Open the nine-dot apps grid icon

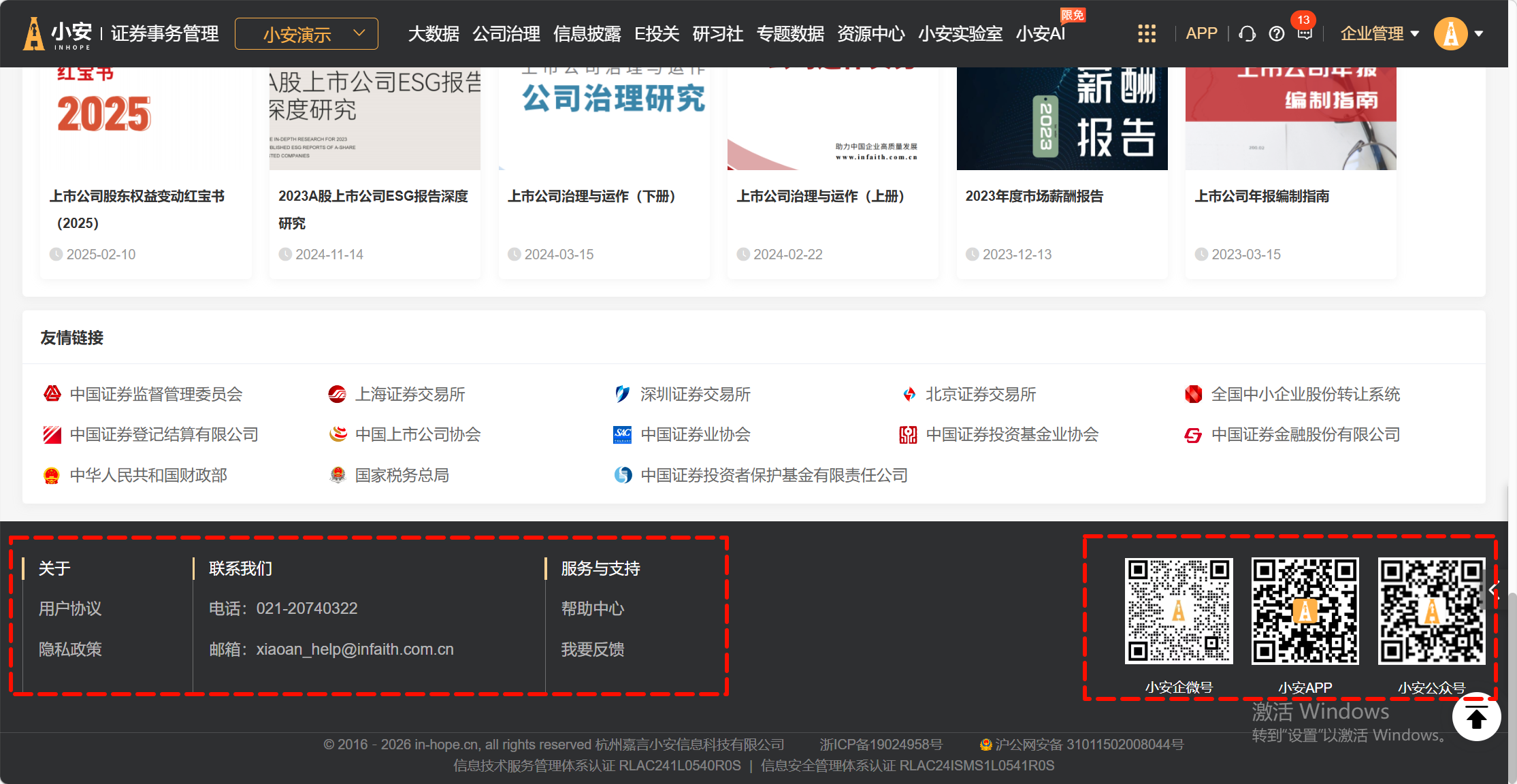coord(1147,33)
